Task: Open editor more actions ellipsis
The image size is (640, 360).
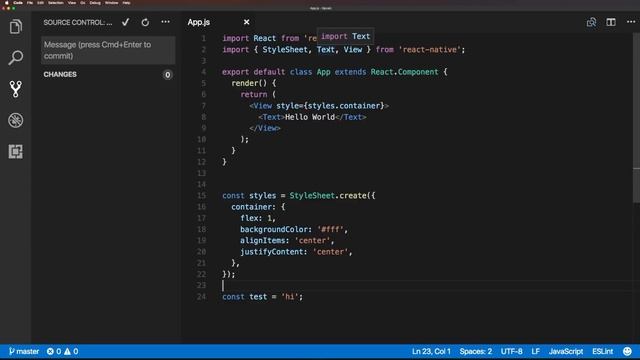Action: tap(631, 22)
